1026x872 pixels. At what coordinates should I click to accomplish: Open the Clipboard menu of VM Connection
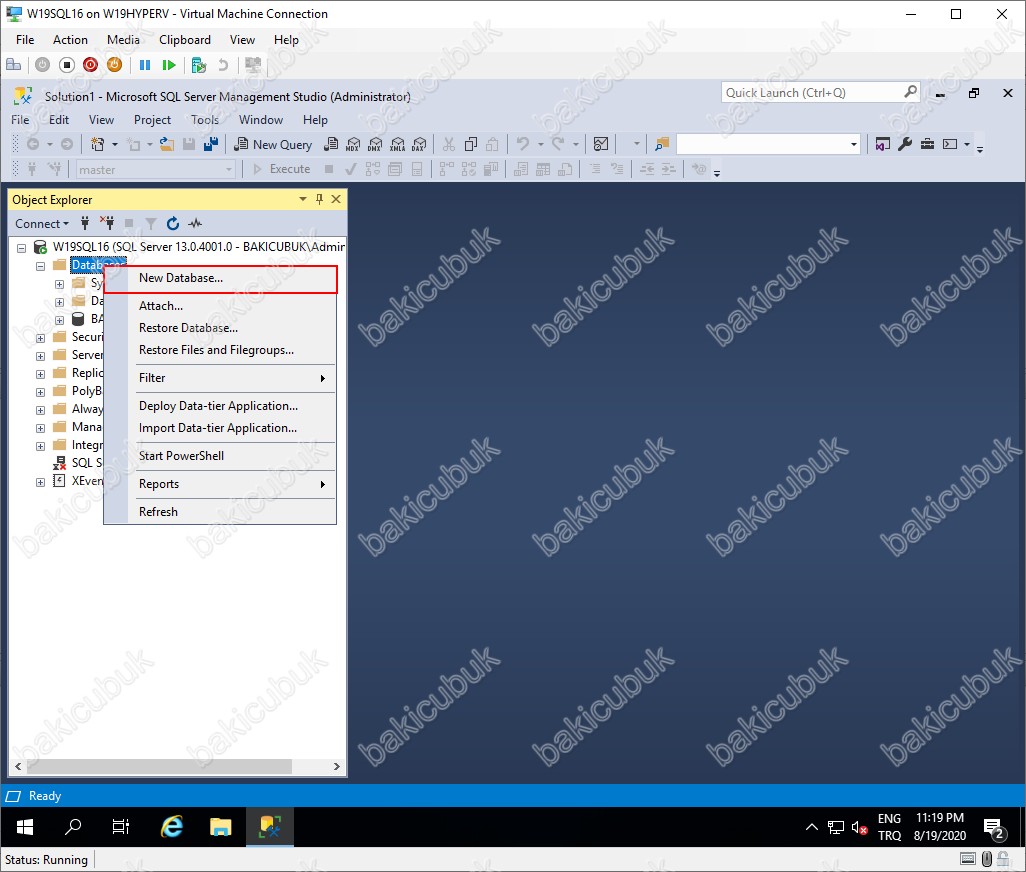pos(185,40)
